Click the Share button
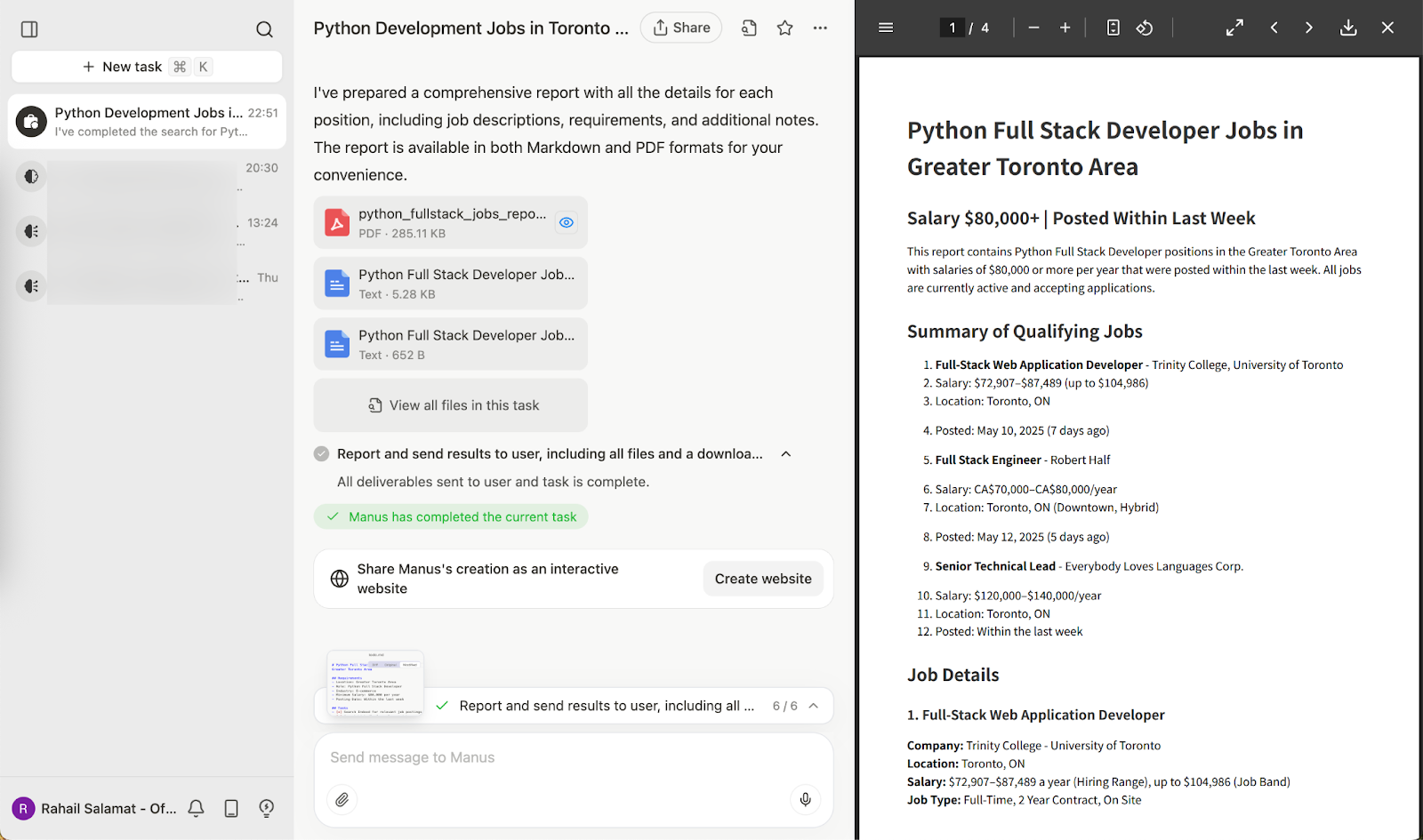The width and height of the screenshot is (1423, 840). [681, 28]
